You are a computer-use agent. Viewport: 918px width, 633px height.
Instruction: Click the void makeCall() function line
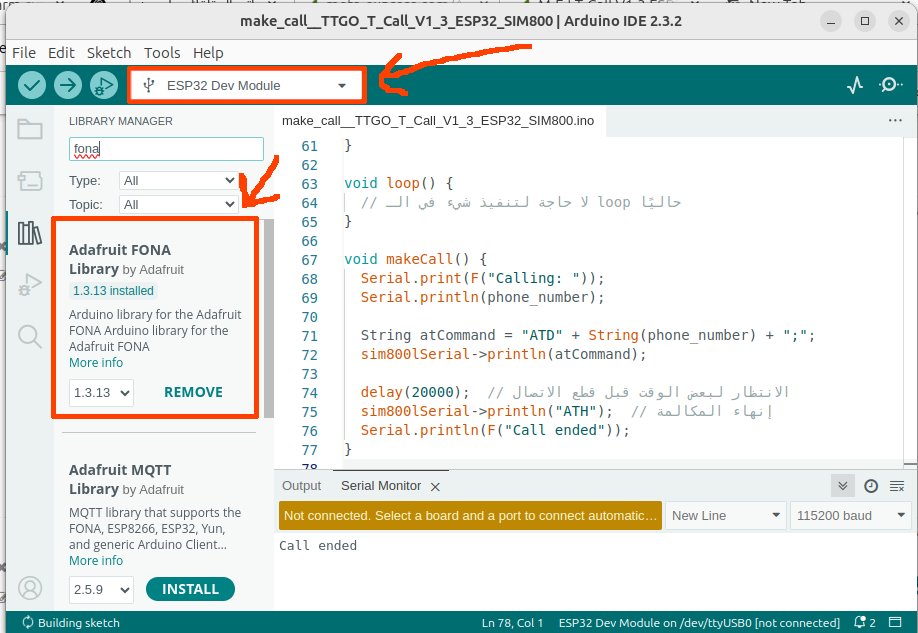click(416, 259)
